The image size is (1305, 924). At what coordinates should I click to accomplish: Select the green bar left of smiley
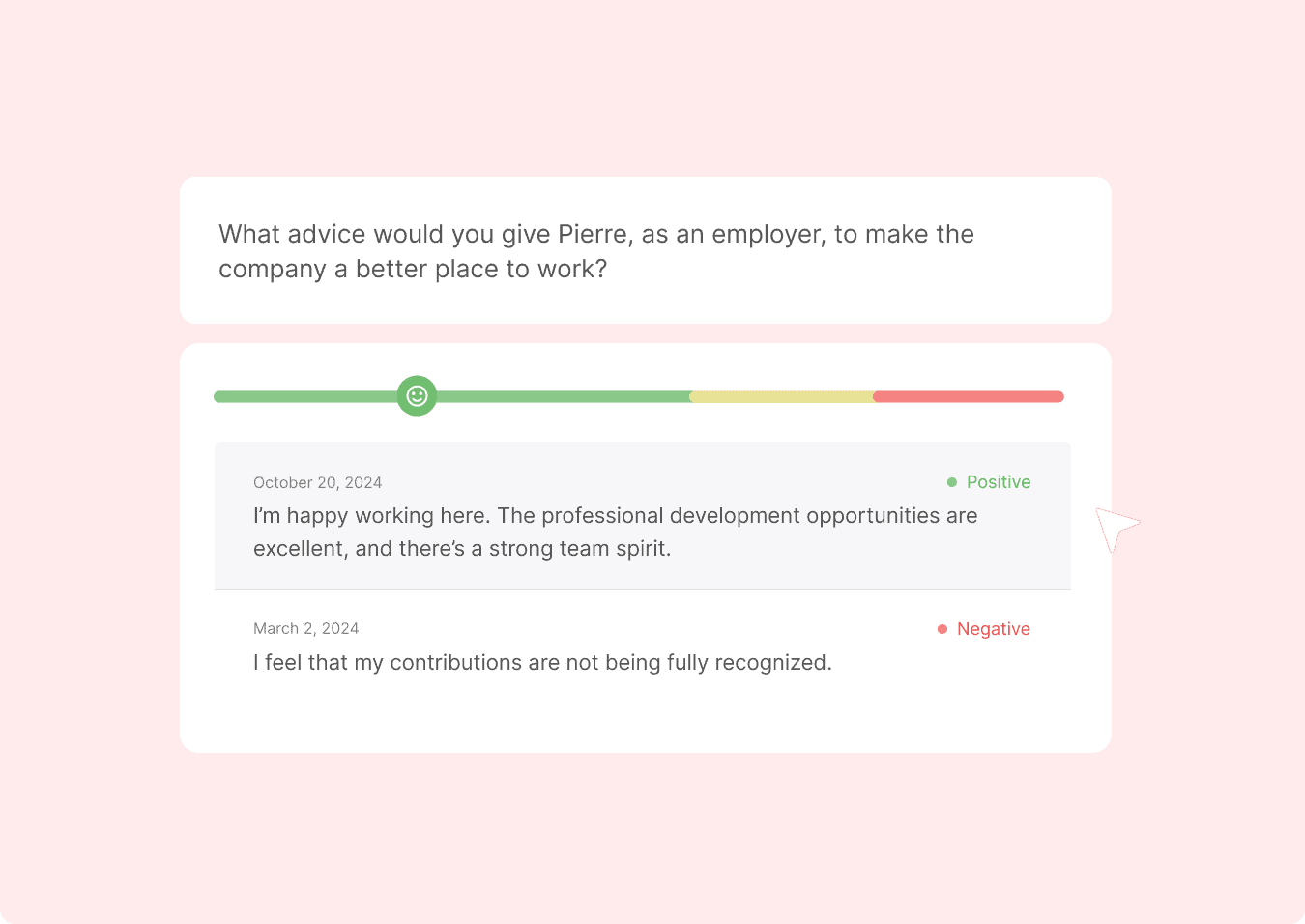pyautogui.click(x=304, y=396)
